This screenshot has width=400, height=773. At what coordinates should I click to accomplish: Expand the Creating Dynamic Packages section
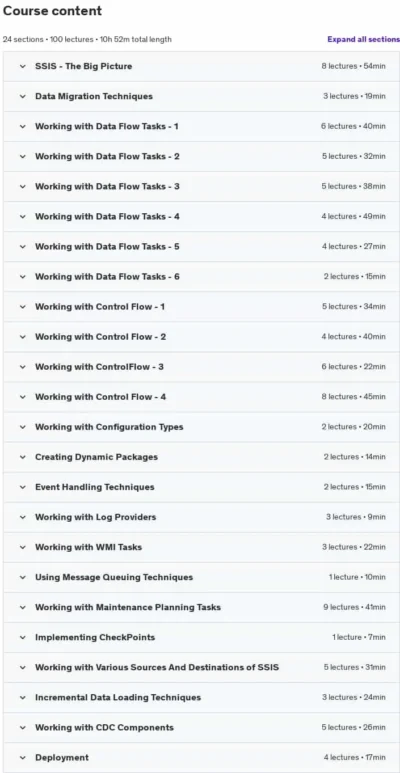point(201,457)
